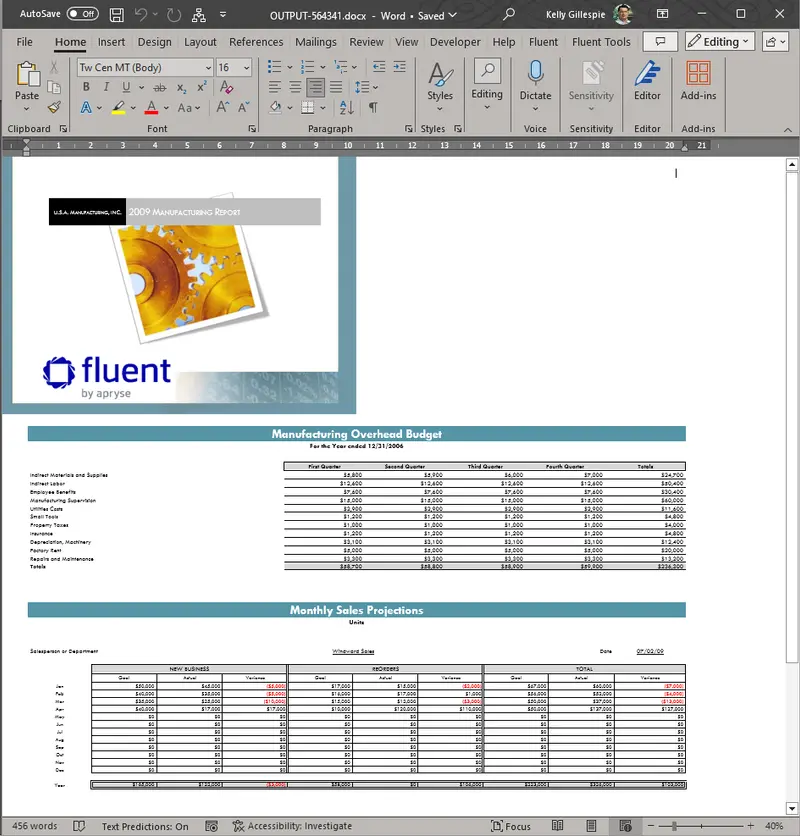Viewport: 800px width, 836px height.
Task: Toggle Italic formatting
Action: point(106,87)
